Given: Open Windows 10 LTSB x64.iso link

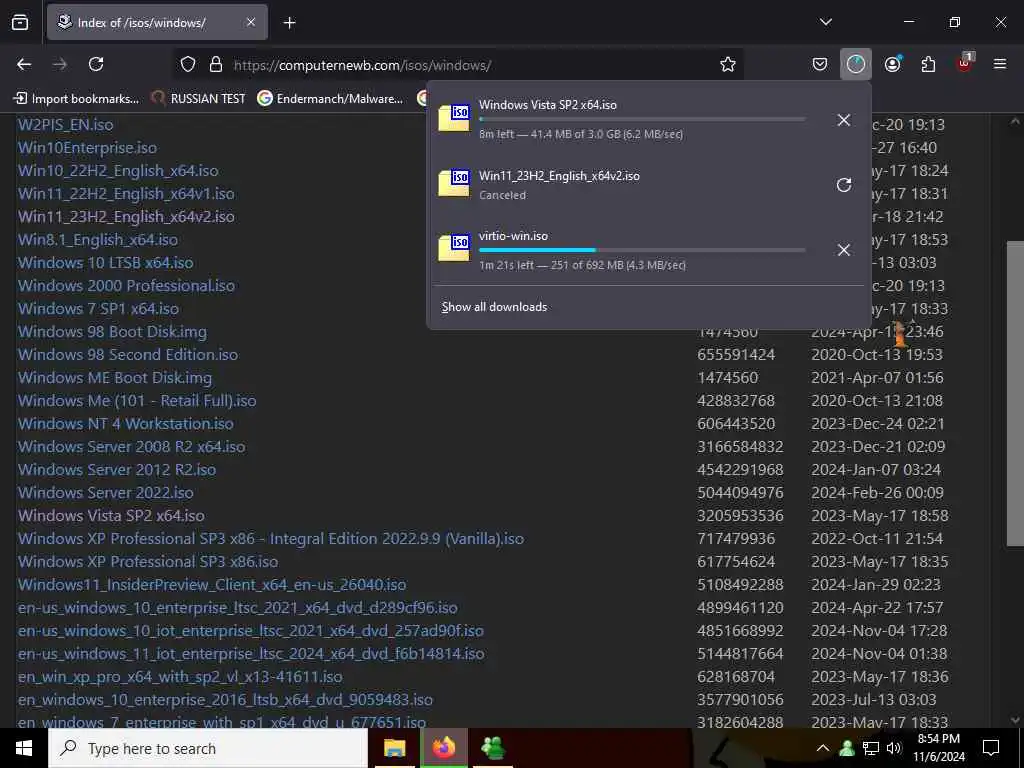Looking at the screenshot, I should 106,263.
